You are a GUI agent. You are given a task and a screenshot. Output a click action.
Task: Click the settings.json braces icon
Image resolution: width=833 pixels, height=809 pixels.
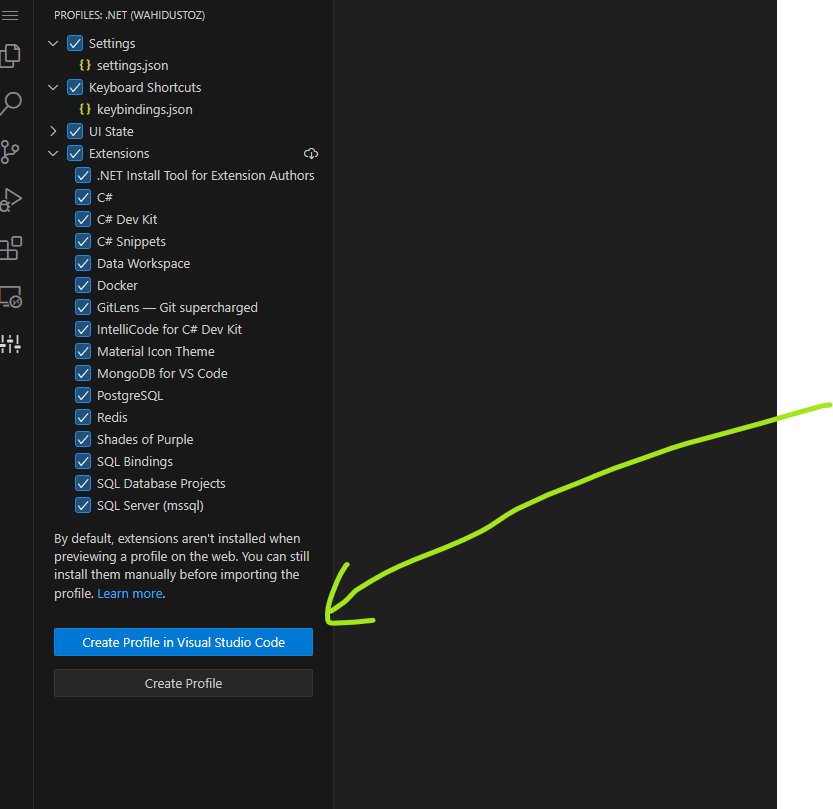point(85,65)
